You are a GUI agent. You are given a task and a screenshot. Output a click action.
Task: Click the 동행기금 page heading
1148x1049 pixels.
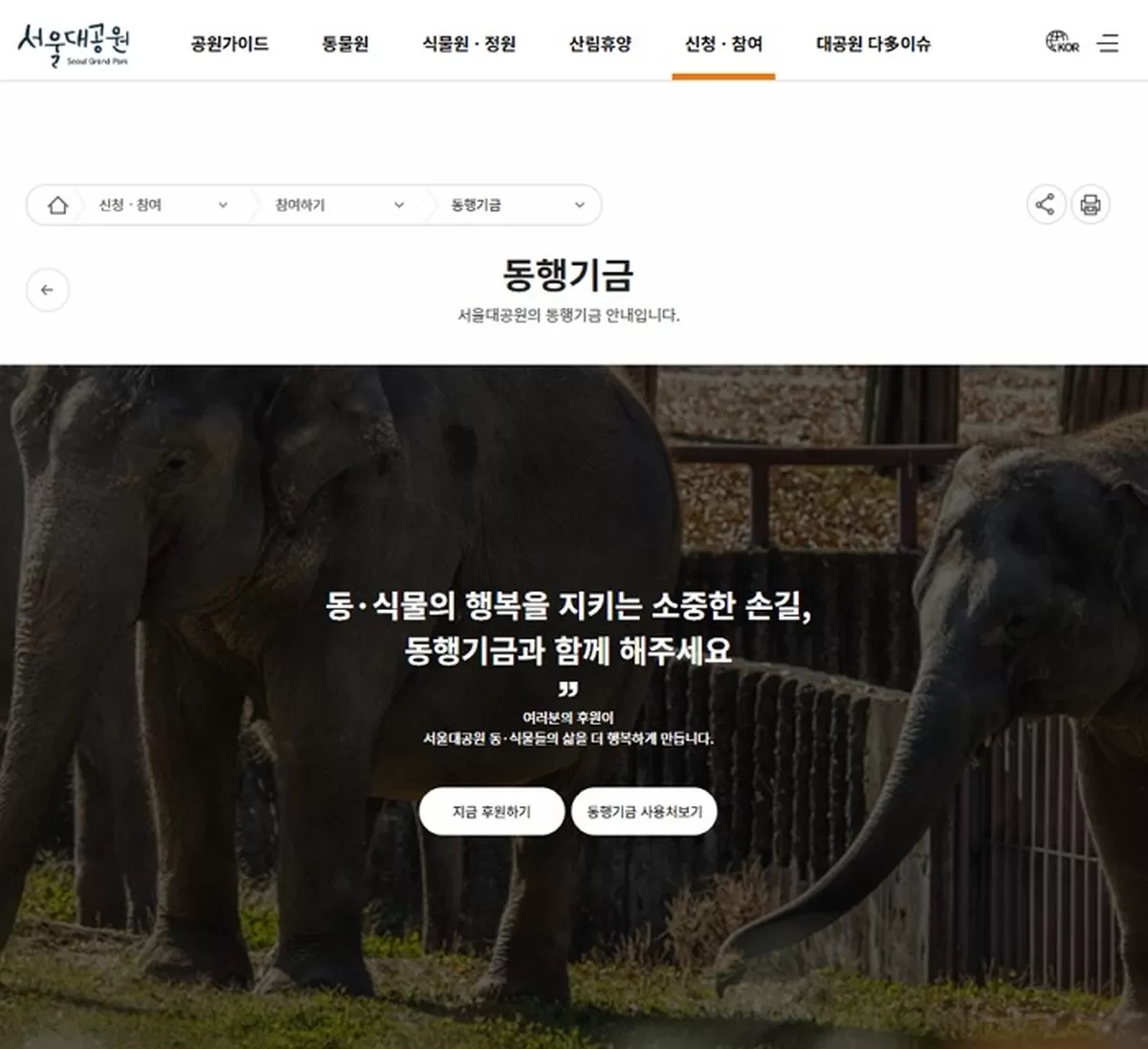(568, 274)
